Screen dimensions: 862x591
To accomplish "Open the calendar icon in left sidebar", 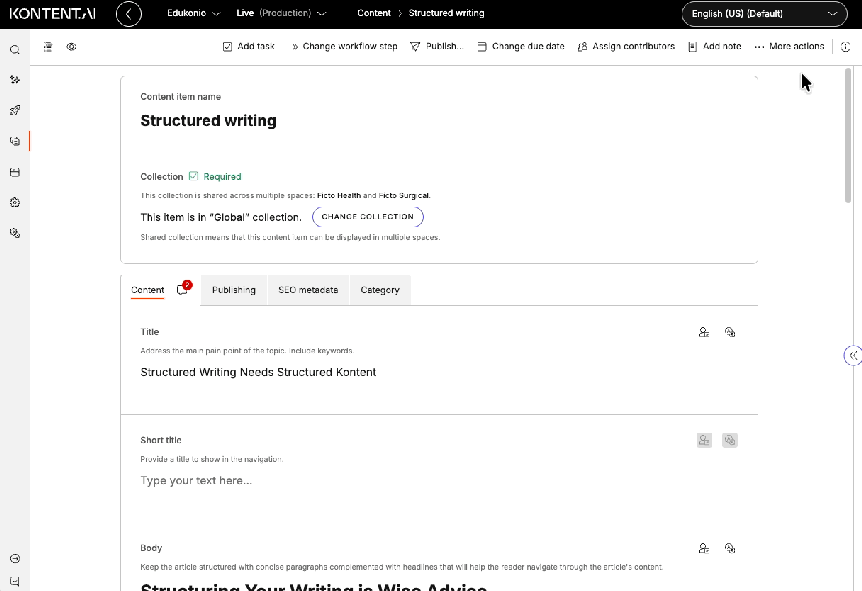I will (x=15, y=172).
